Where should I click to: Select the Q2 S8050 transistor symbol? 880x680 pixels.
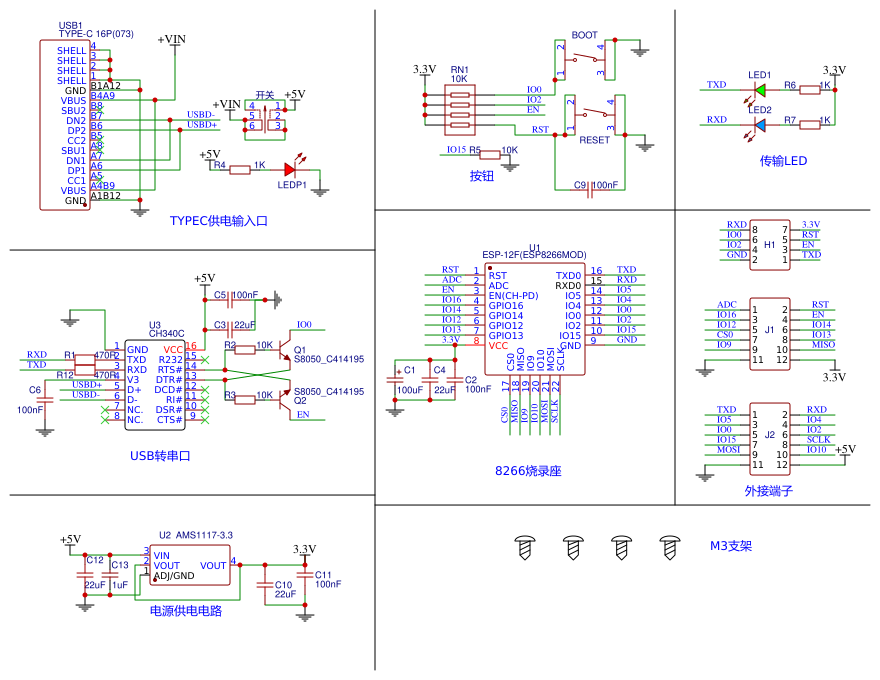click(x=285, y=400)
